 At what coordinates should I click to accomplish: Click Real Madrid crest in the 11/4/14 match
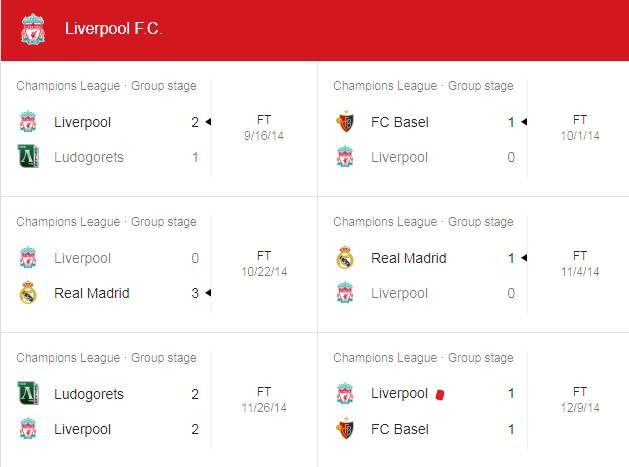point(345,258)
